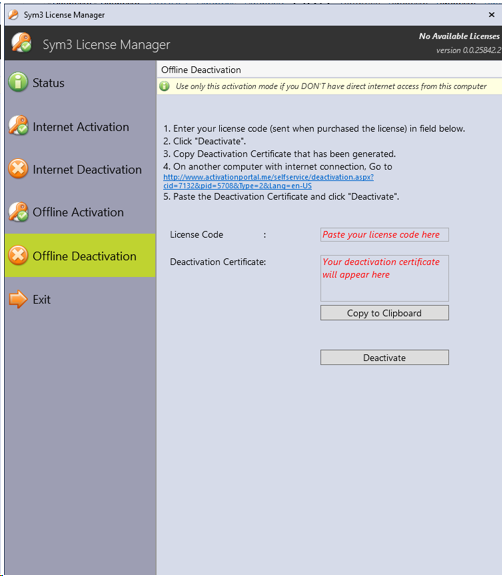Click the orange Exit arrow icon

(18, 299)
